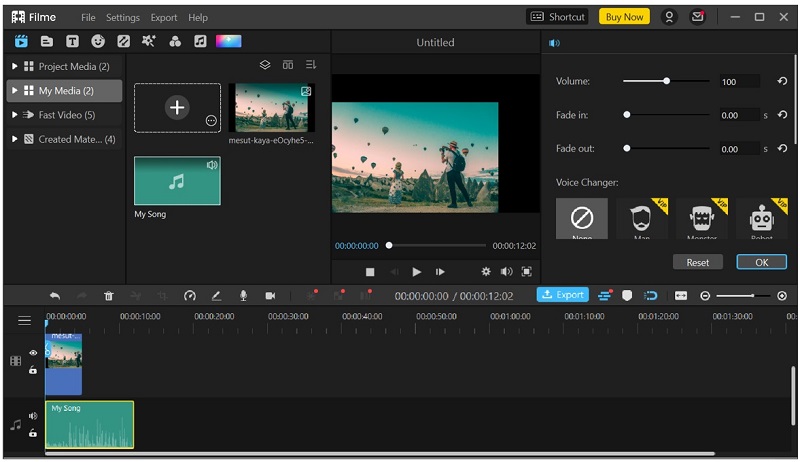Toggle video track visibility eye icon
This screenshot has height=462, width=800.
[33, 353]
